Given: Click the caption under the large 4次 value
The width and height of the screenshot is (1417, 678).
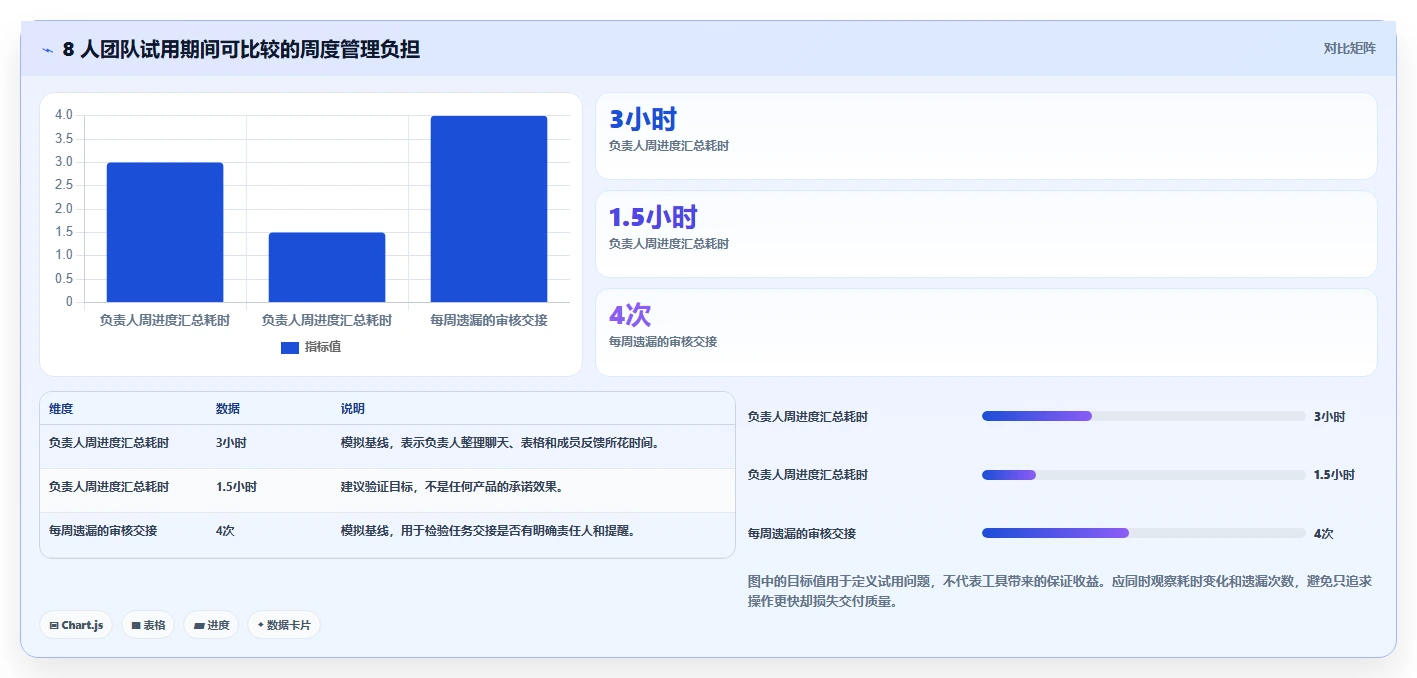Looking at the screenshot, I should (663, 342).
